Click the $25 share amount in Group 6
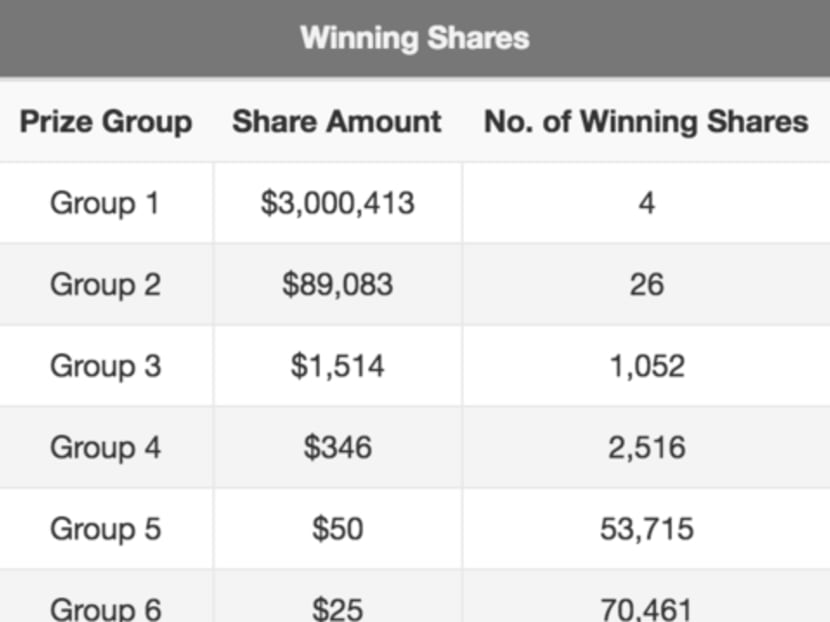The height and width of the screenshot is (622, 830). pos(337,606)
